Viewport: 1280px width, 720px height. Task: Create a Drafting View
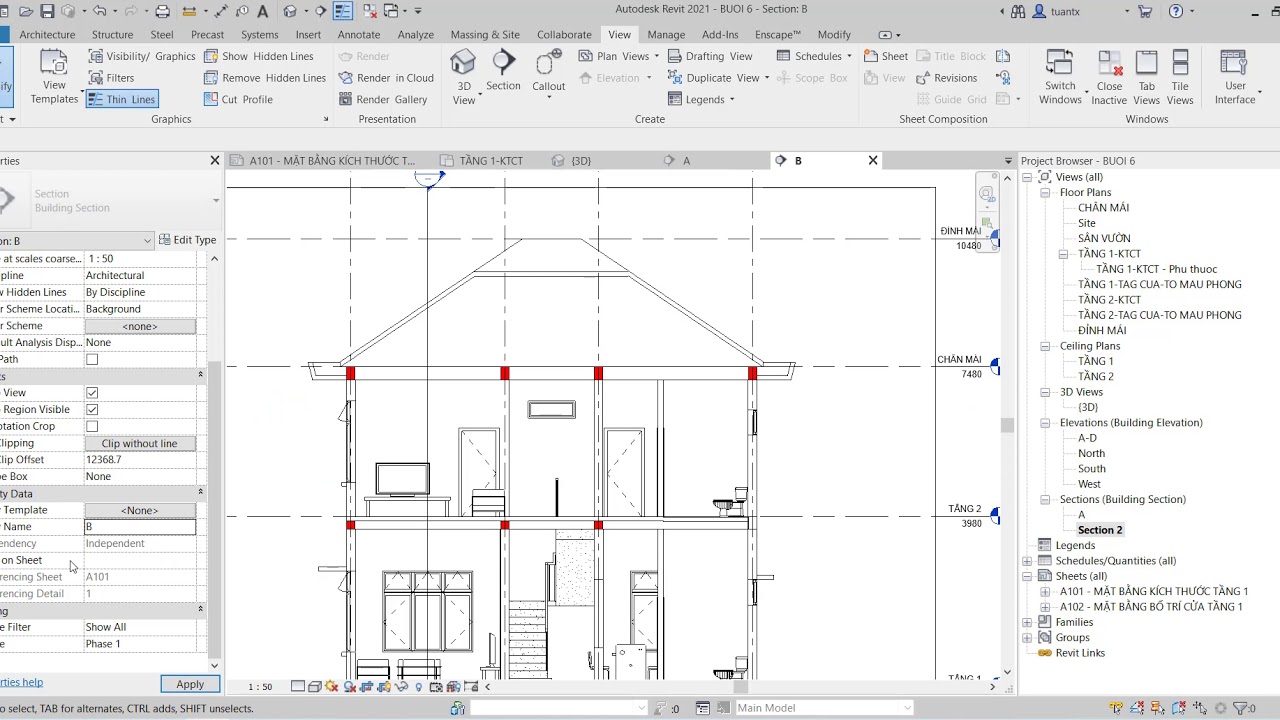[x=710, y=56]
